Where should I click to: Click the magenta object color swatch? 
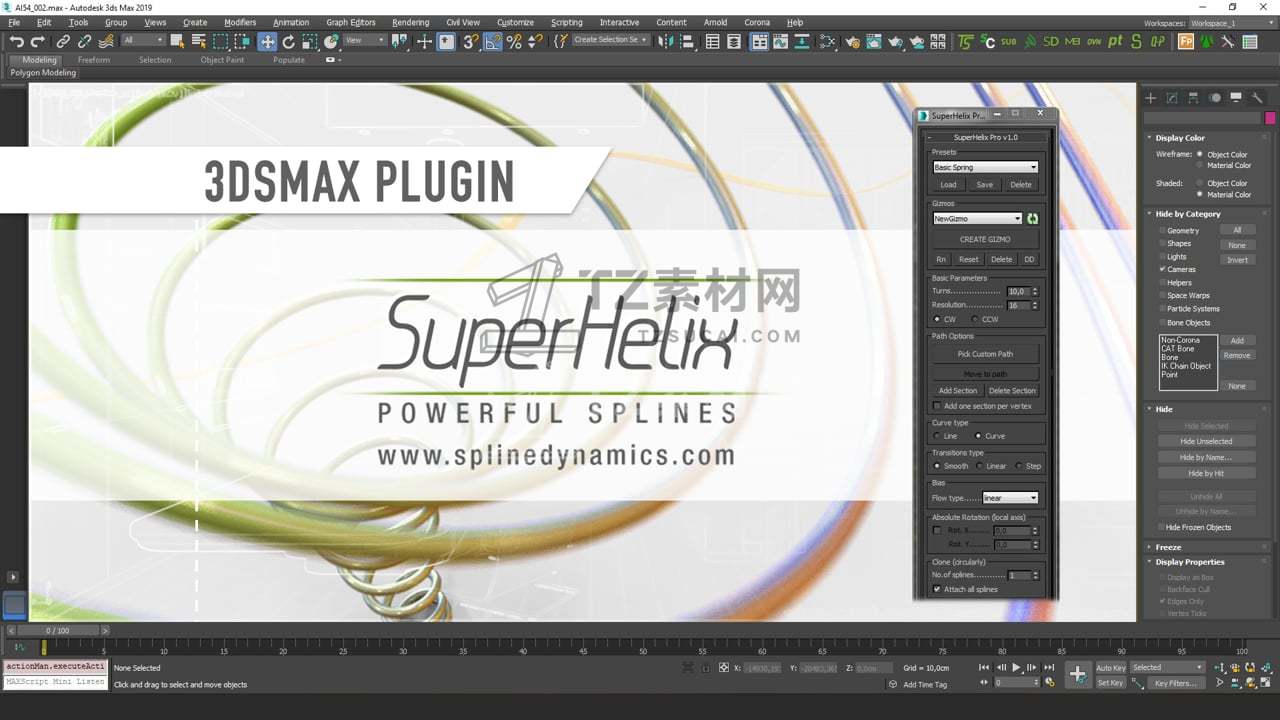point(1270,118)
